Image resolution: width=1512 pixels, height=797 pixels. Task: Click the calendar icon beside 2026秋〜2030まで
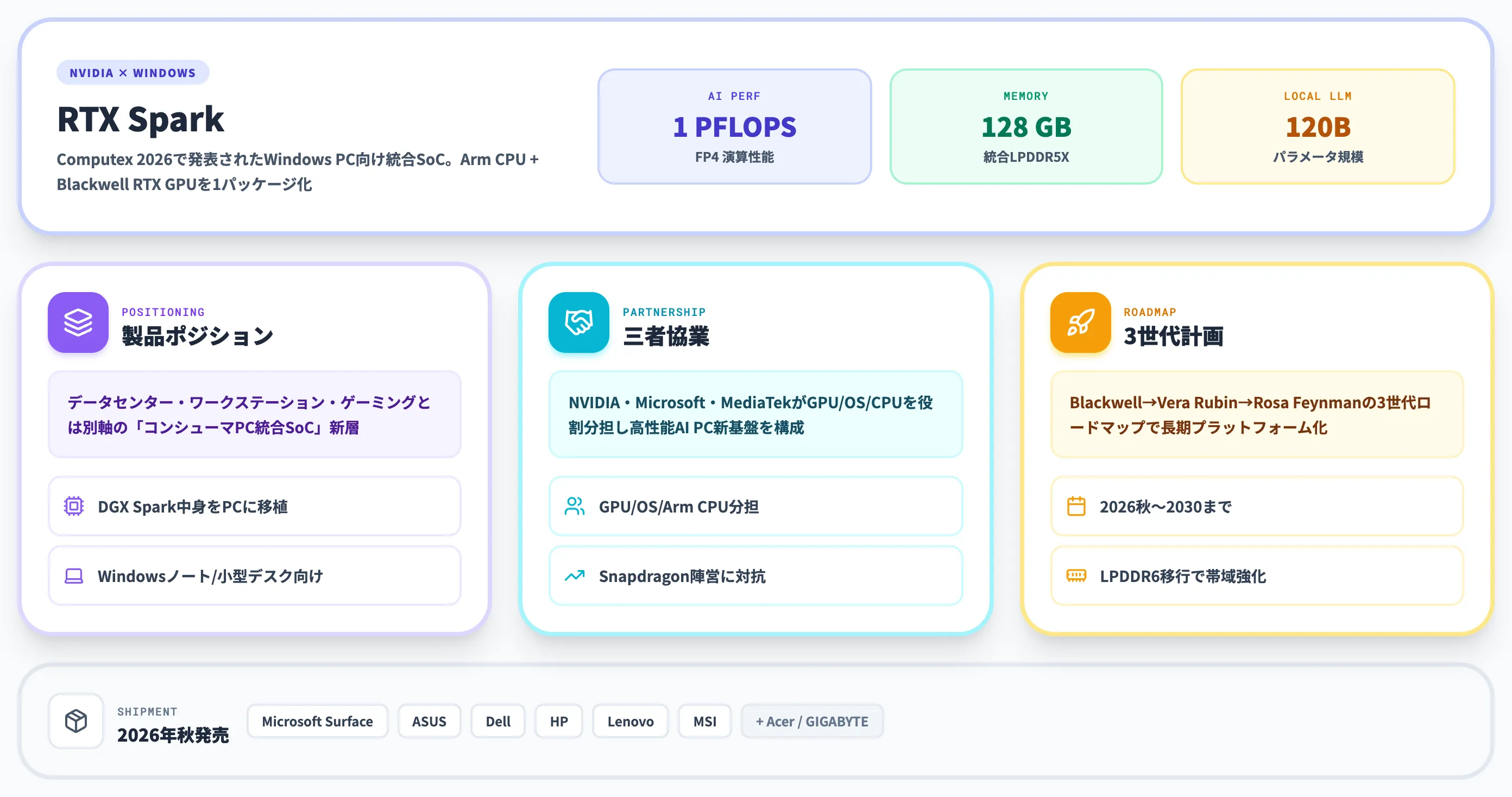tap(1076, 506)
